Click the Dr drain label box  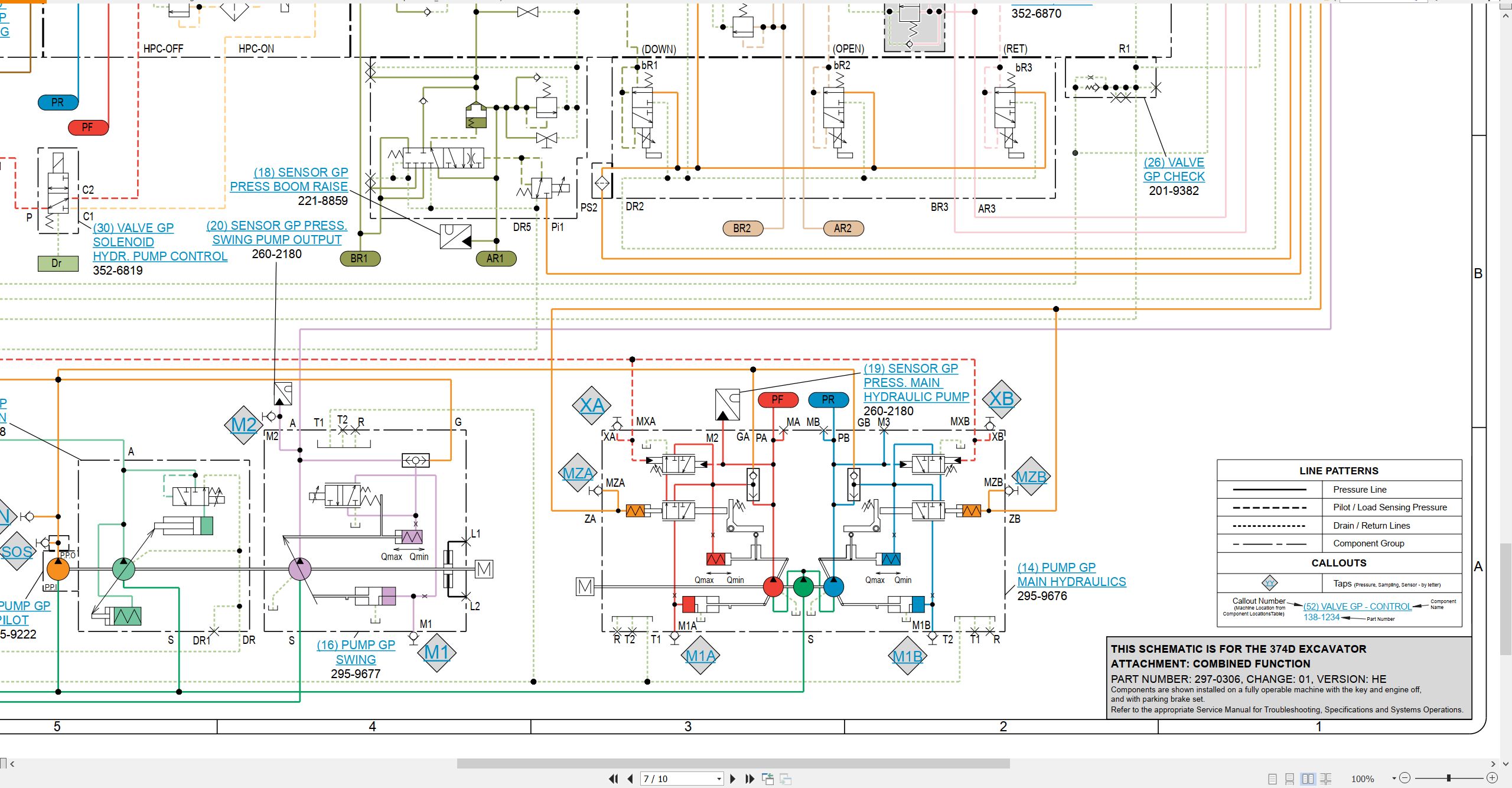pos(57,263)
